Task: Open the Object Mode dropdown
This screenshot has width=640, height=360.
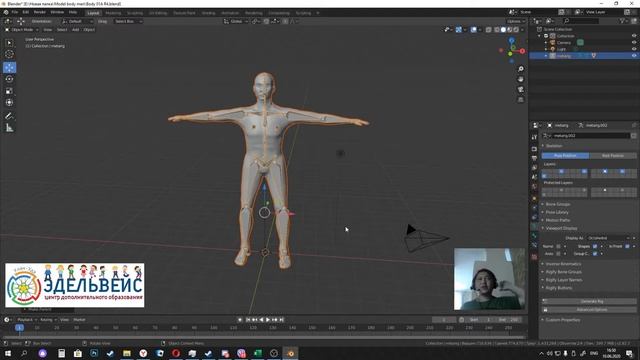Action: pos(22,29)
